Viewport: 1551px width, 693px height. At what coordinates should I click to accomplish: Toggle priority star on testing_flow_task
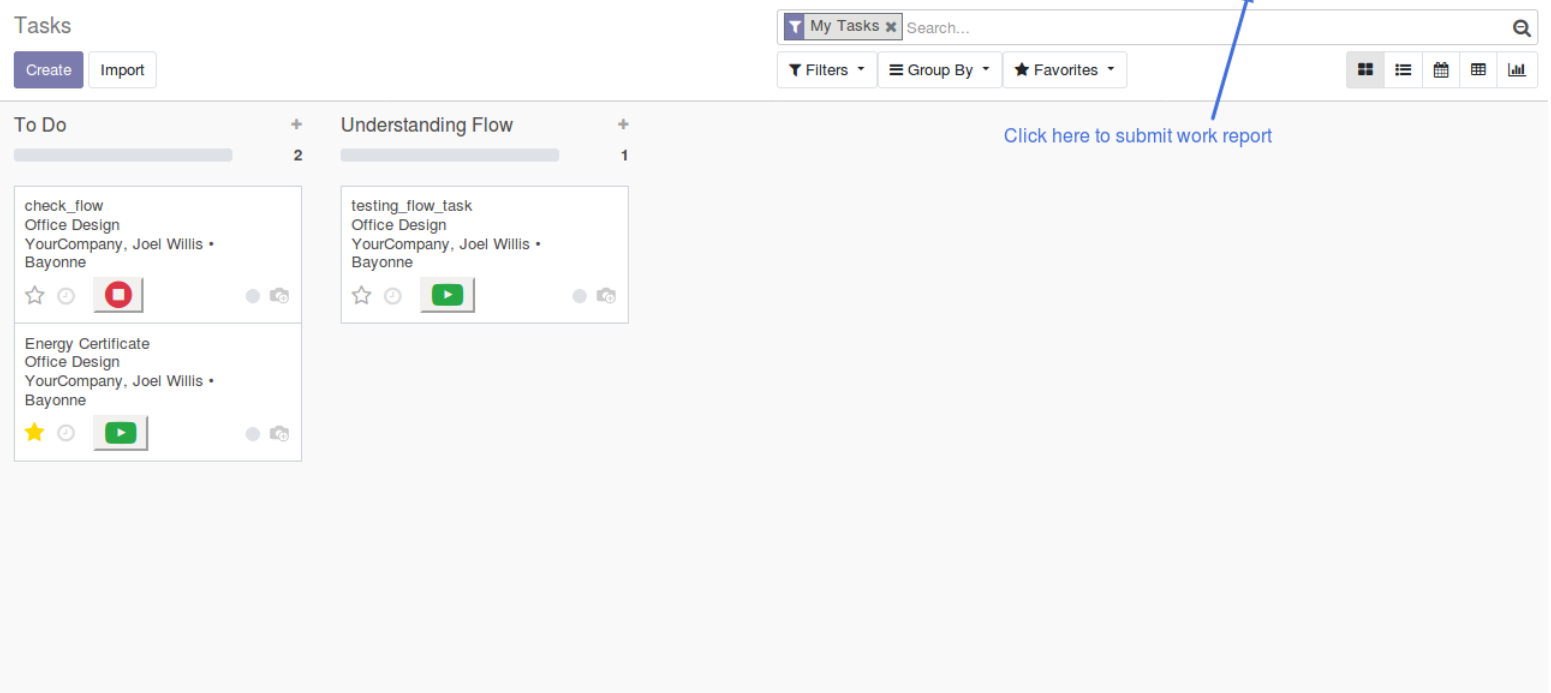[362, 295]
